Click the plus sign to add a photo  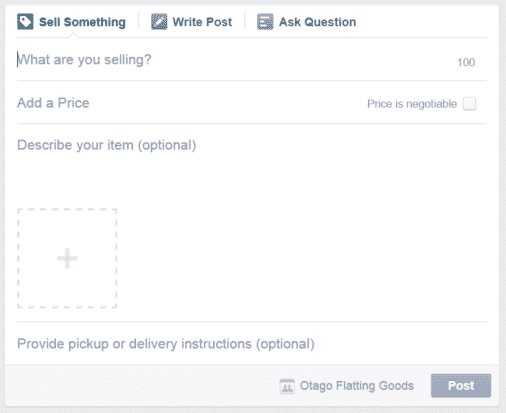click(67, 258)
